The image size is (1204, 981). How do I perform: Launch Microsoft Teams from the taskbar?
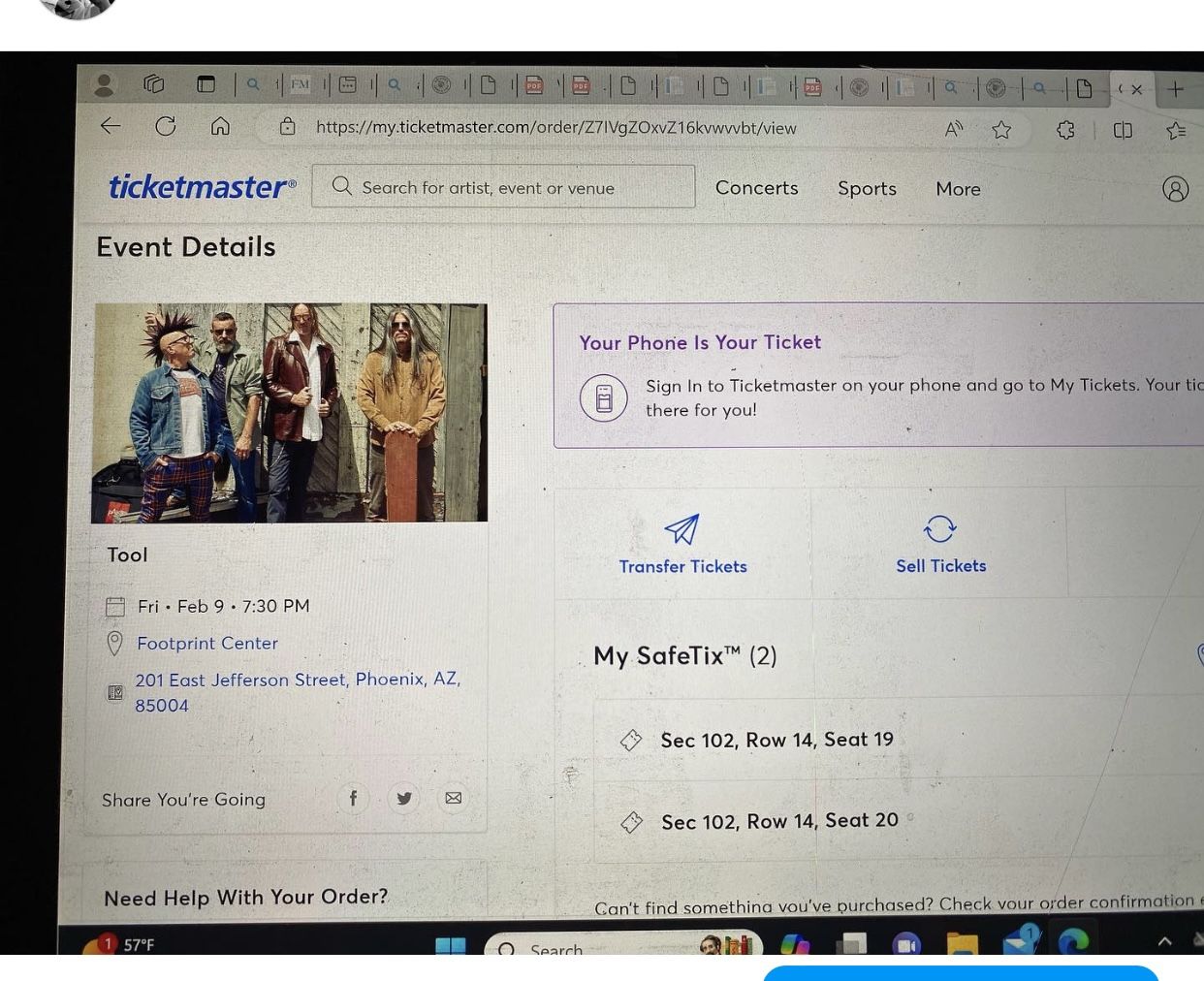[906, 943]
